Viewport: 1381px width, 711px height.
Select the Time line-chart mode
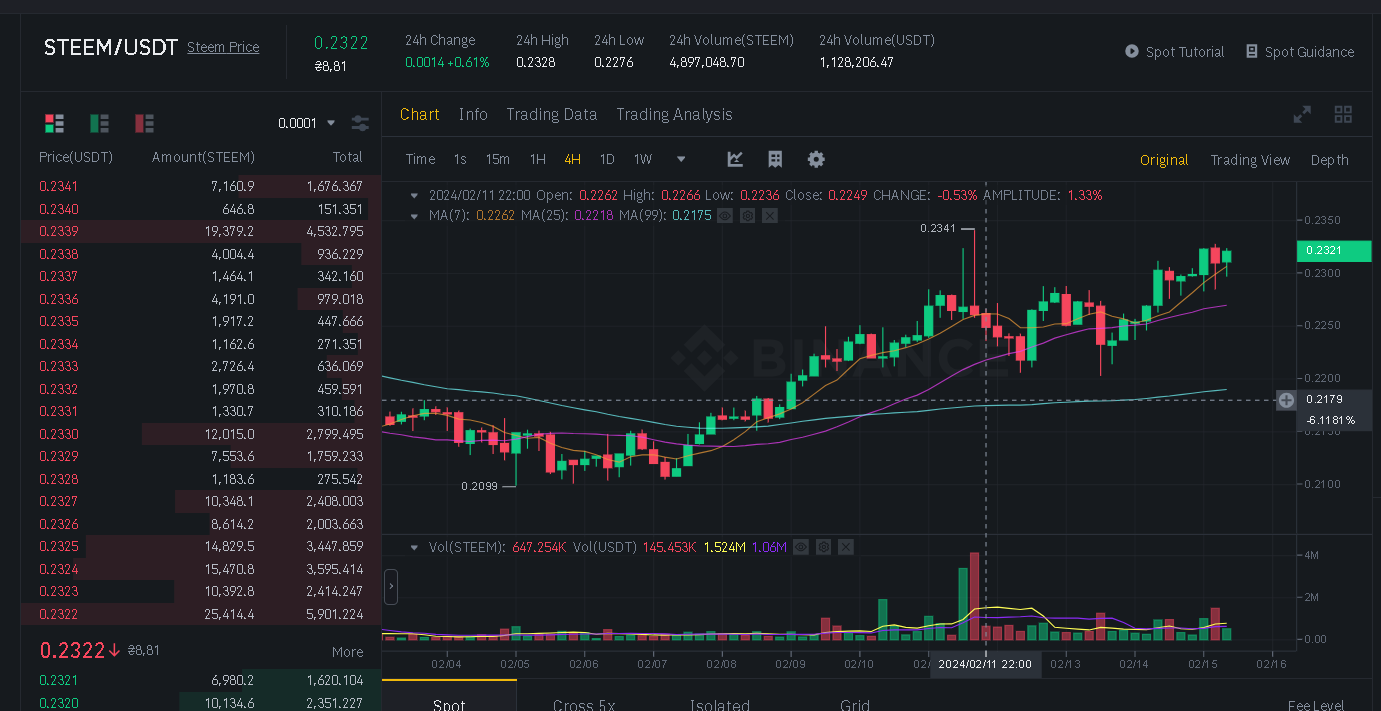coord(420,159)
